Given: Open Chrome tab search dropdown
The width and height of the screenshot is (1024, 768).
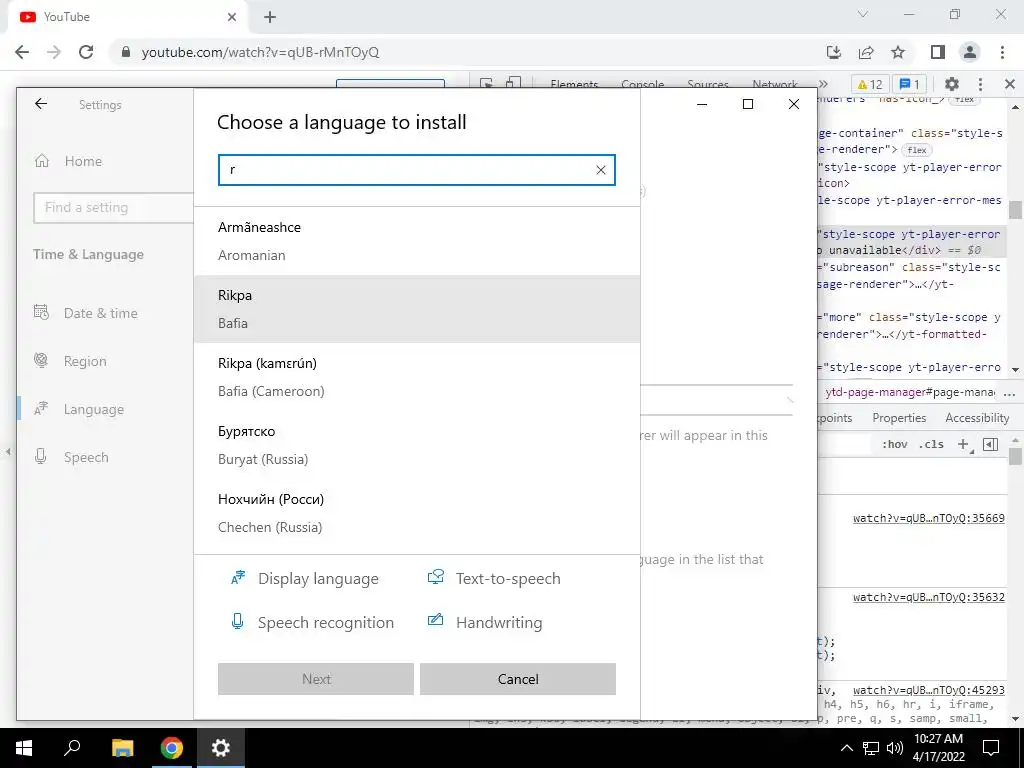Looking at the screenshot, I should click(863, 14).
